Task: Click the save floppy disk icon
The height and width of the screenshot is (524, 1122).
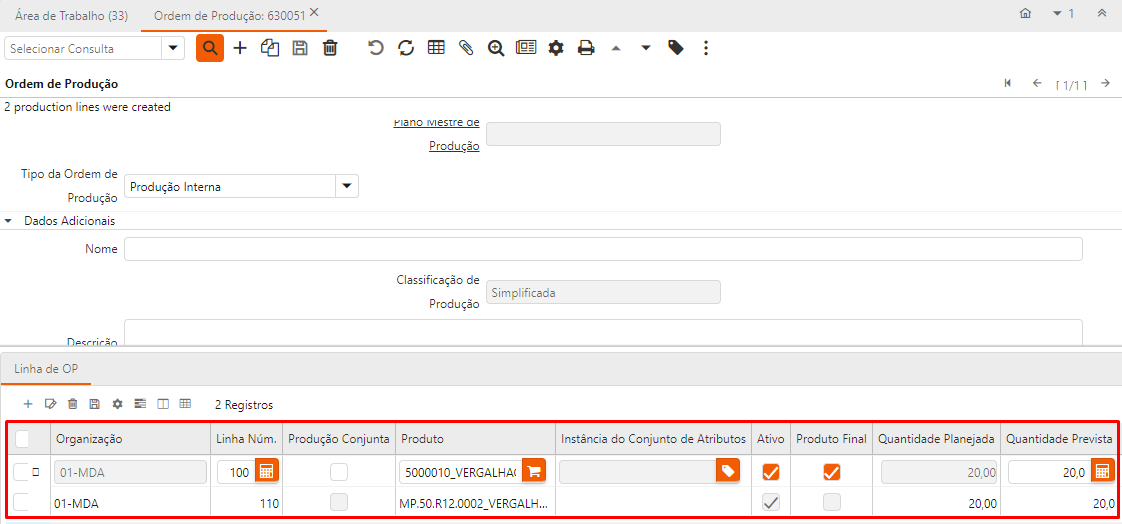Action: tap(299, 48)
